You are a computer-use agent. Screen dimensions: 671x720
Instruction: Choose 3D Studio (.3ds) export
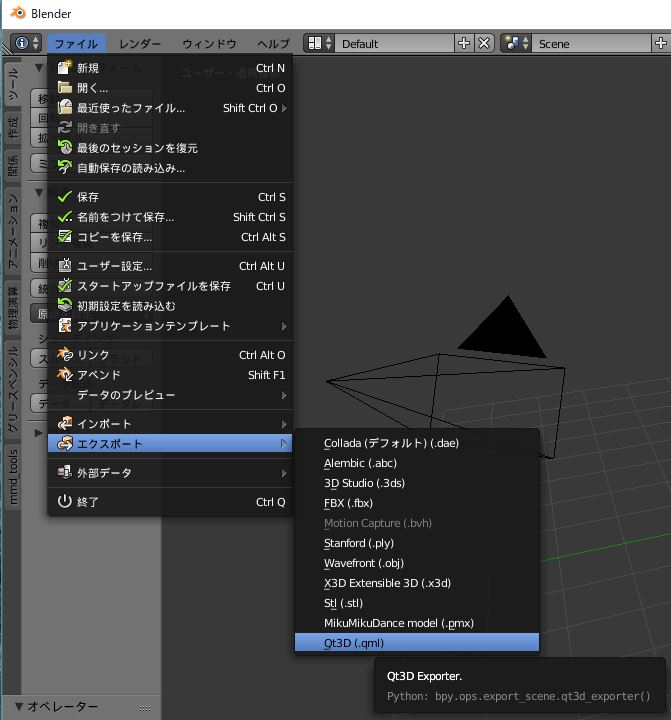click(417, 483)
